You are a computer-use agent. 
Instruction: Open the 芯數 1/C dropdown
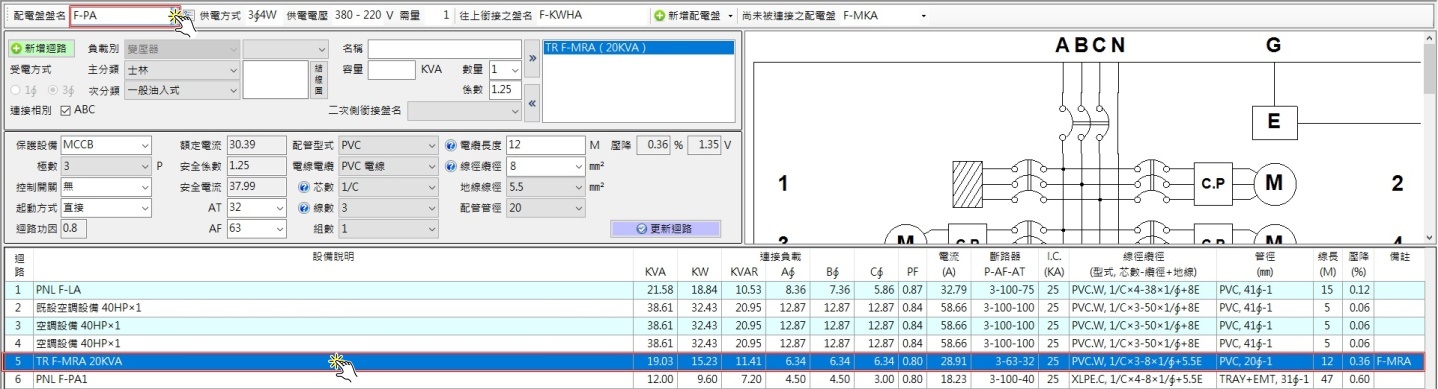coord(388,187)
